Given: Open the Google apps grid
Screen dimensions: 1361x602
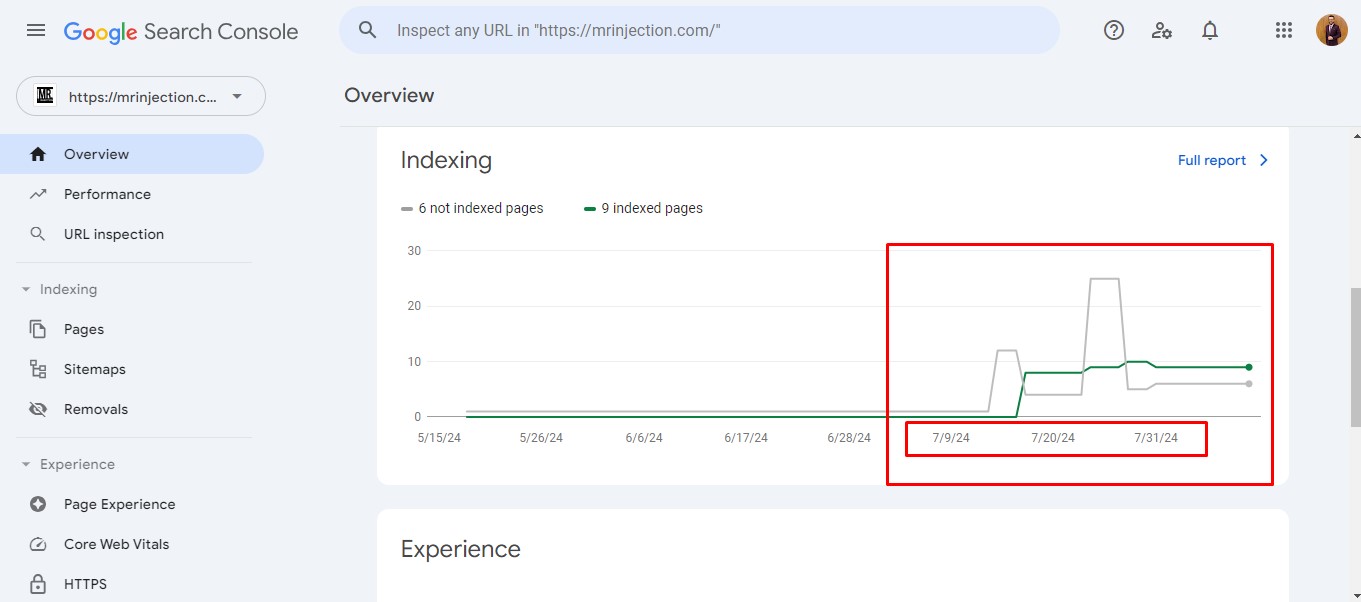Looking at the screenshot, I should 1284,31.
